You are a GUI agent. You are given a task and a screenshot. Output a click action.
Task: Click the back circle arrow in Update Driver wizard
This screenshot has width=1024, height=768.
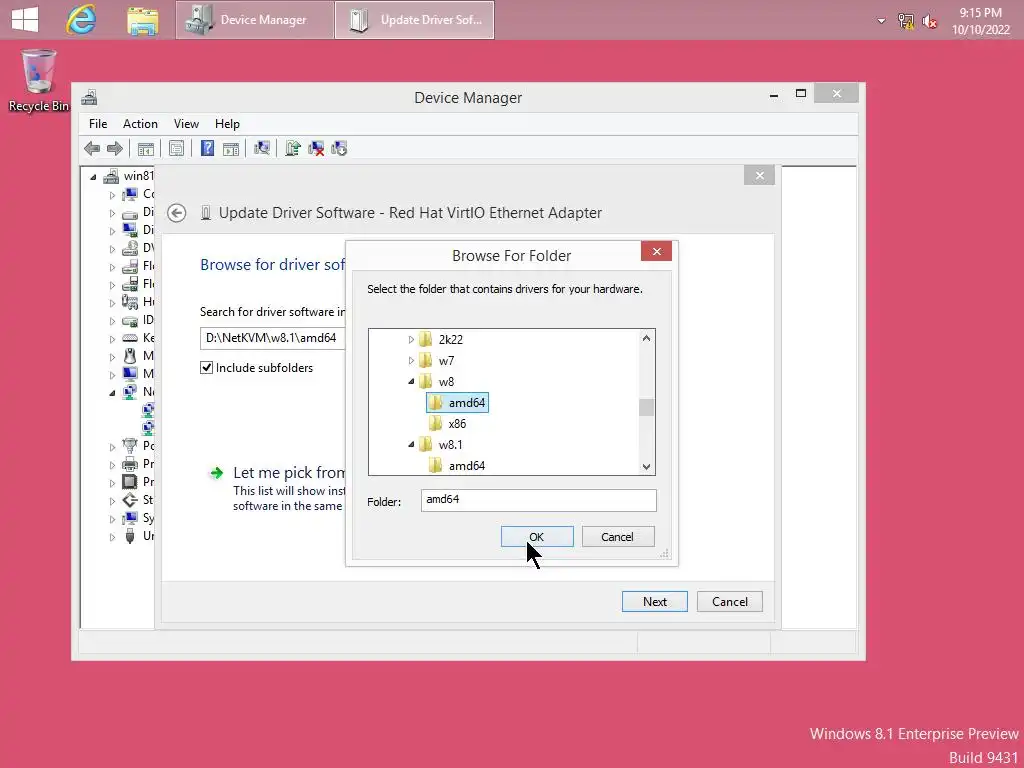click(176, 213)
